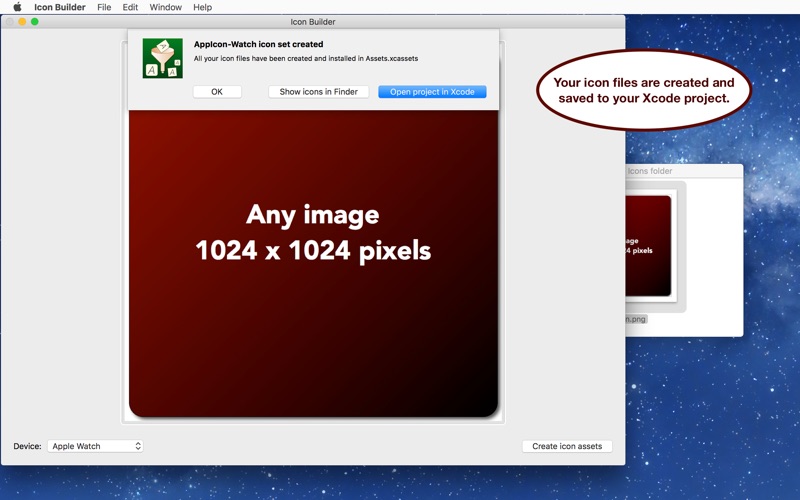The image size is (800, 500).
Task: Expand the Device dropdown showing Apple Watch
Action: 95,446
